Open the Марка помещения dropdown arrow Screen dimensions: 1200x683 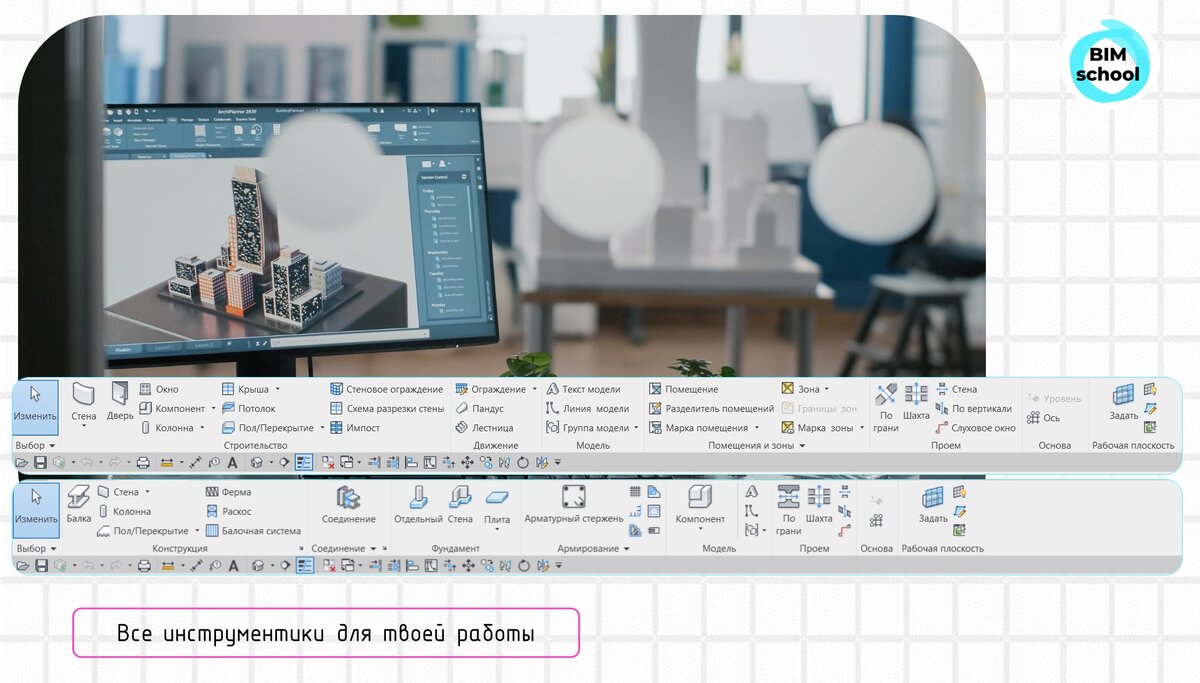pos(757,428)
